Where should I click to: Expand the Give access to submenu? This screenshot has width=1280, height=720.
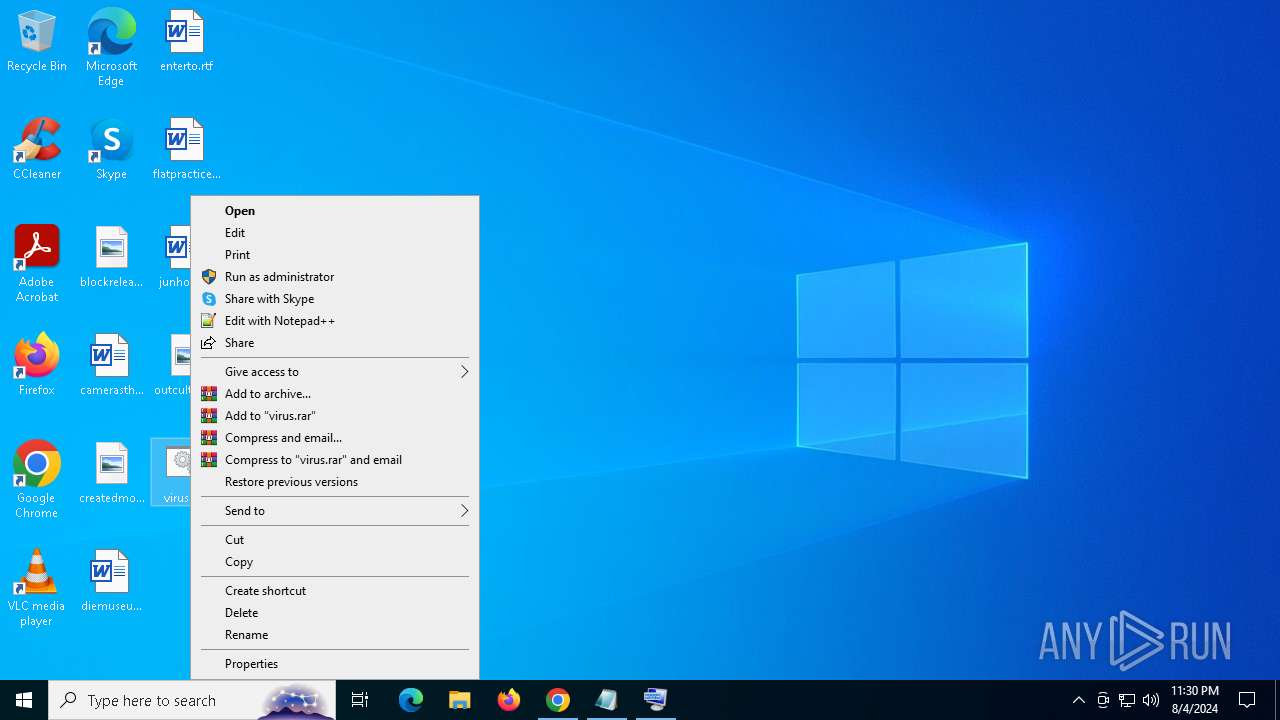[x=335, y=372]
